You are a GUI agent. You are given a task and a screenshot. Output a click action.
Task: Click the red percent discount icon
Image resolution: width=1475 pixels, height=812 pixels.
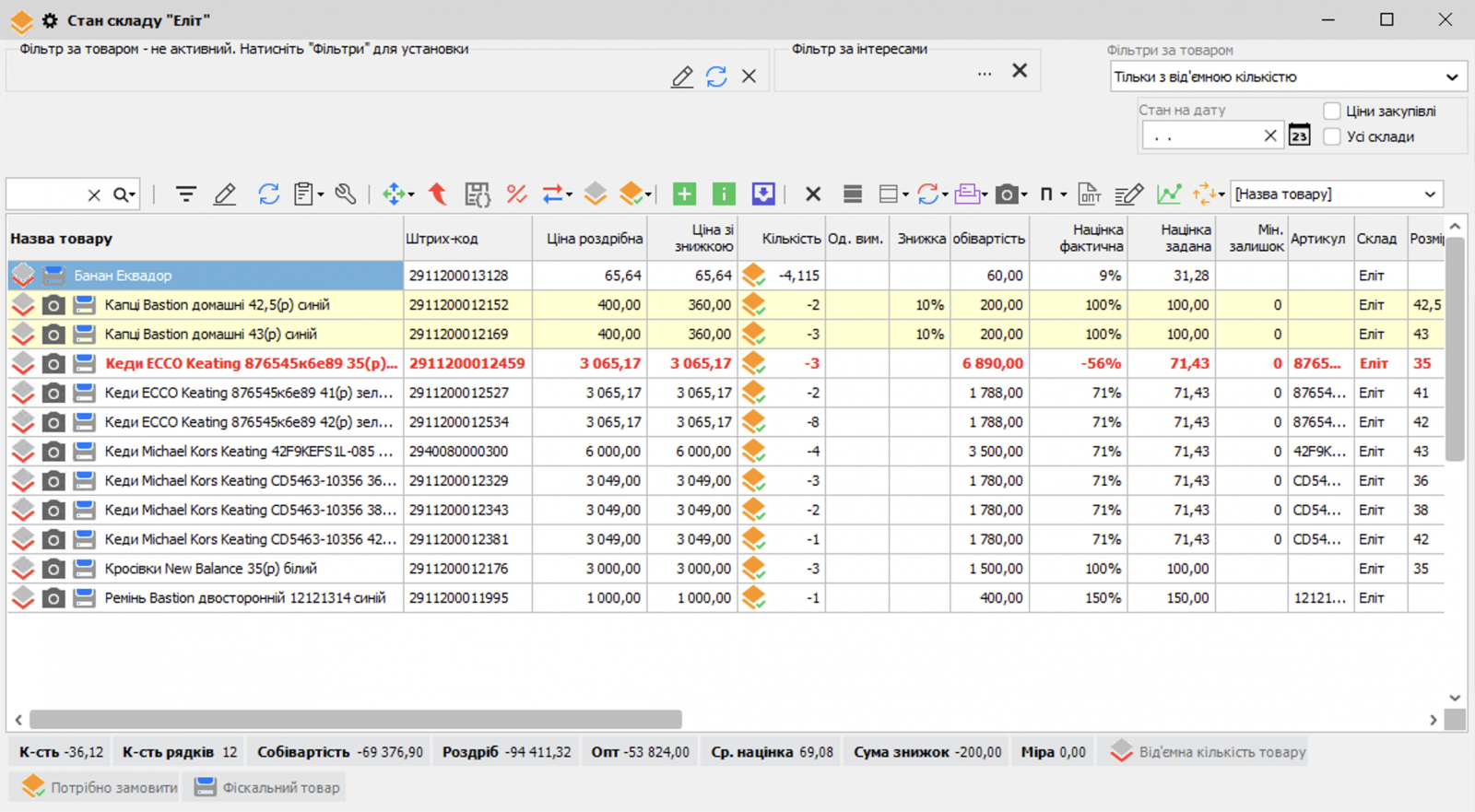pyautogui.click(x=516, y=194)
